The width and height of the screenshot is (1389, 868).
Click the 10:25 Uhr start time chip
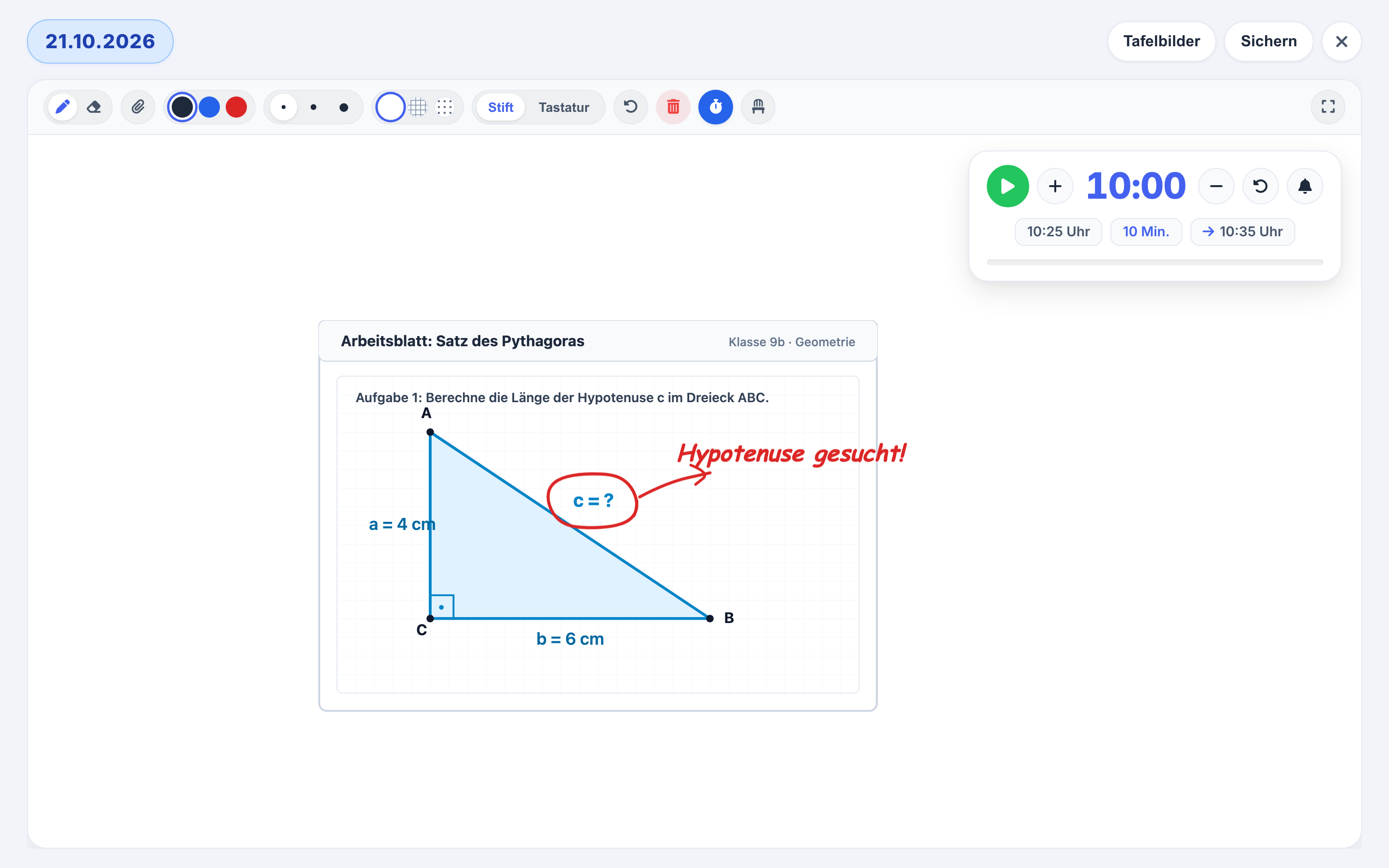1059,231
